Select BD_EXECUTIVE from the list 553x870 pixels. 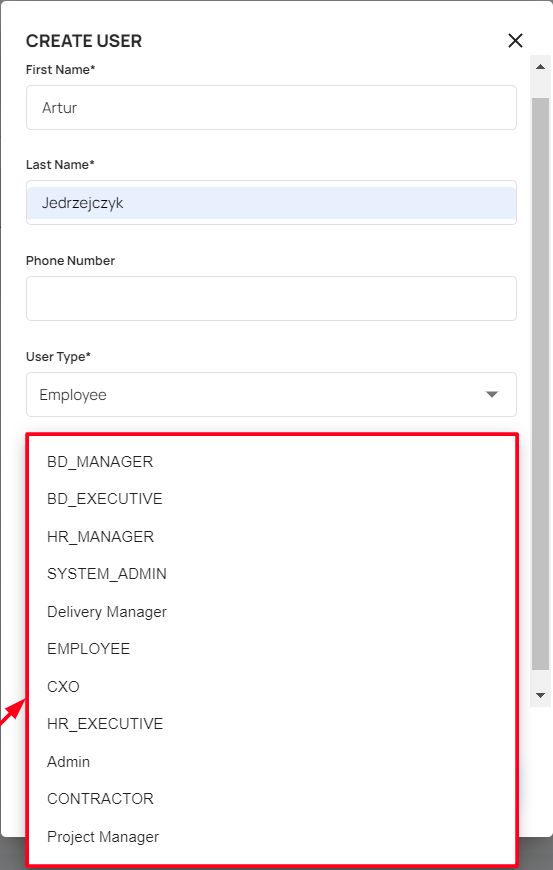pos(272,499)
